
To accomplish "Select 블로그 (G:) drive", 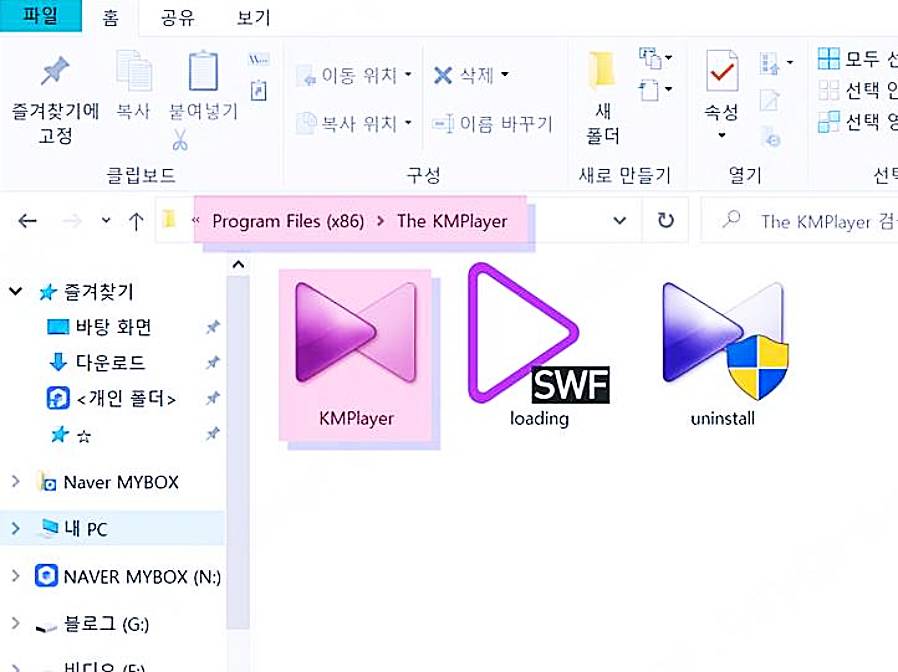I will [93, 623].
